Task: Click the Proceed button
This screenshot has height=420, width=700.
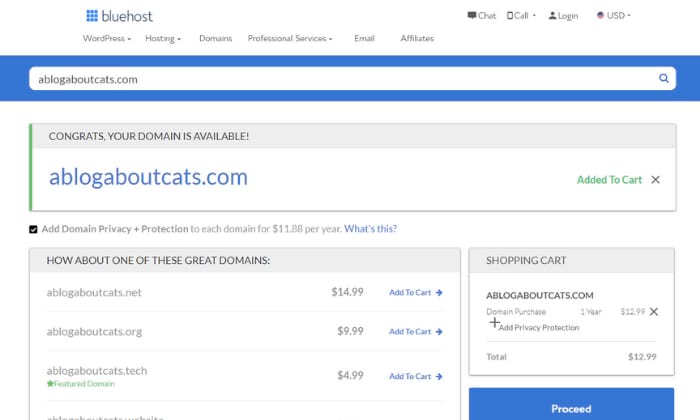Action: pyautogui.click(x=571, y=404)
